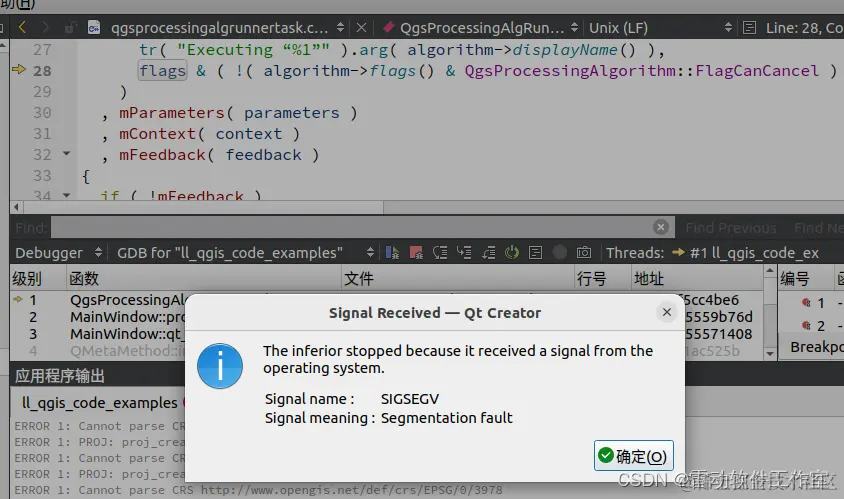Click the Signal Received — Qt Creator title
This screenshot has height=499, width=844.
(435, 313)
